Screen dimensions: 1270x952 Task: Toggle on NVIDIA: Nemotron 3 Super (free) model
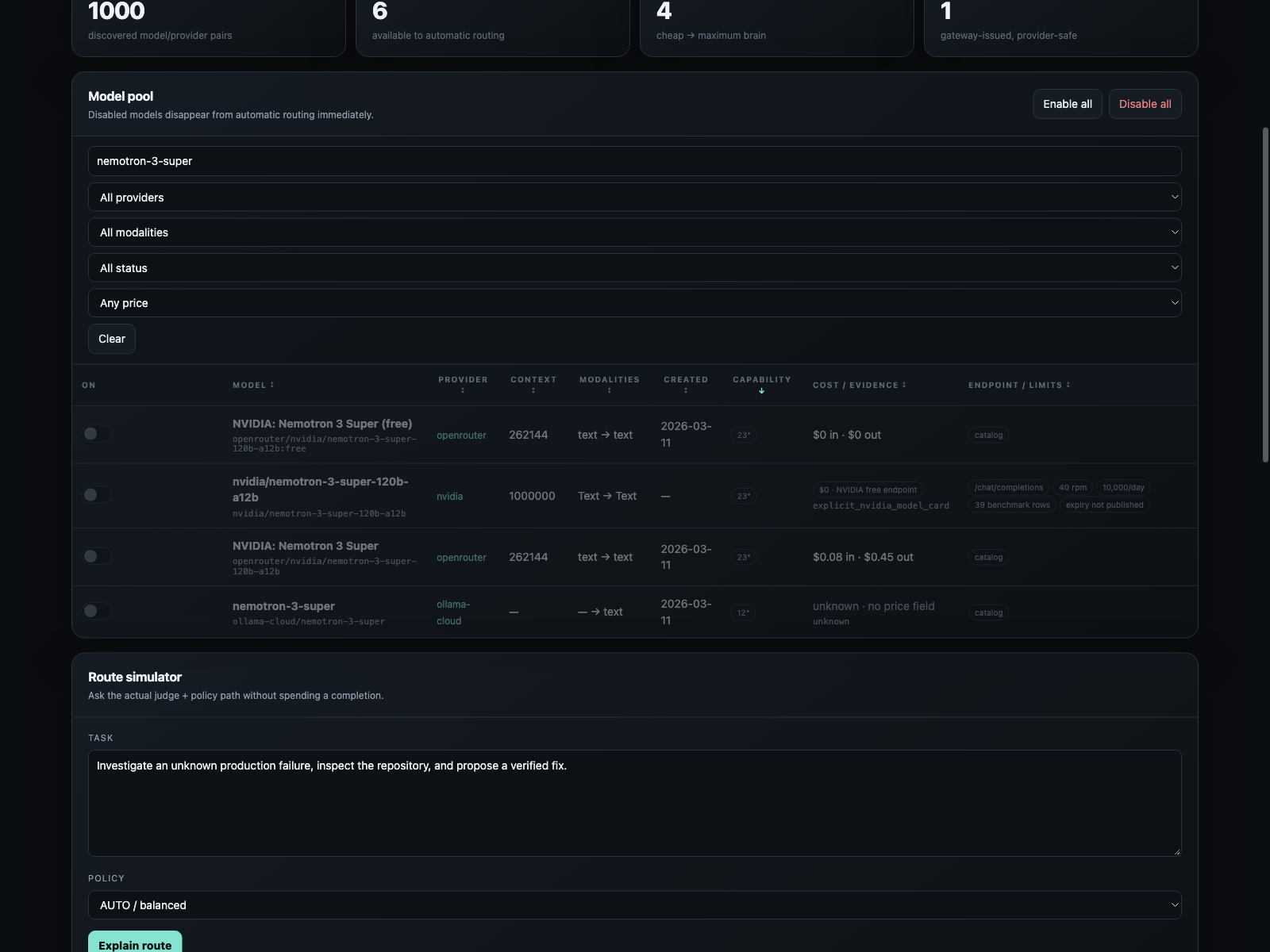97,434
